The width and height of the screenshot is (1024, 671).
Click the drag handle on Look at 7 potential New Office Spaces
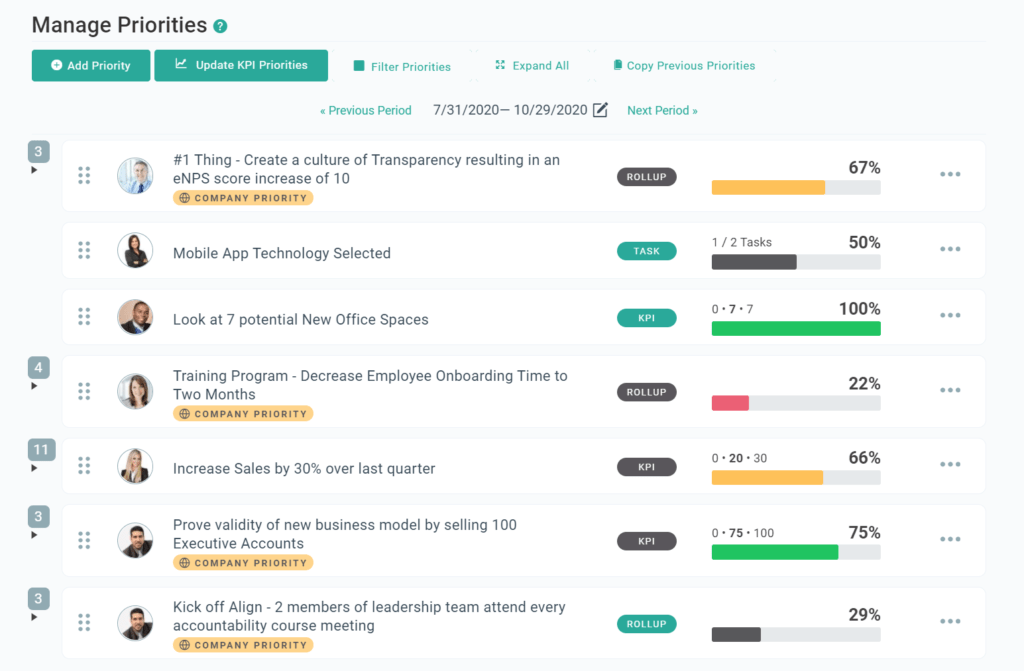point(84,317)
